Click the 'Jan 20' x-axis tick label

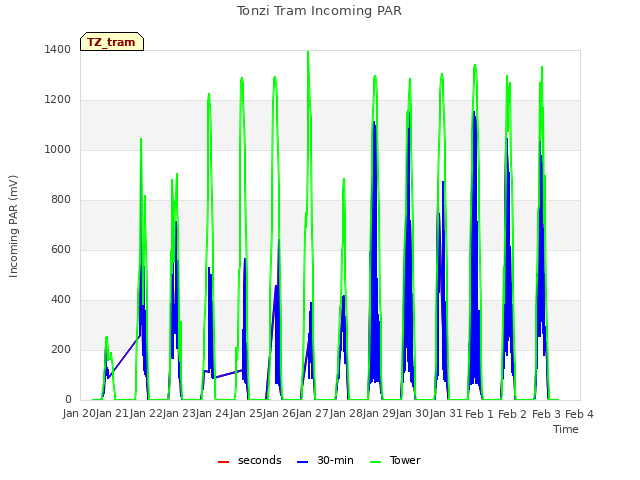click(x=79, y=414)
